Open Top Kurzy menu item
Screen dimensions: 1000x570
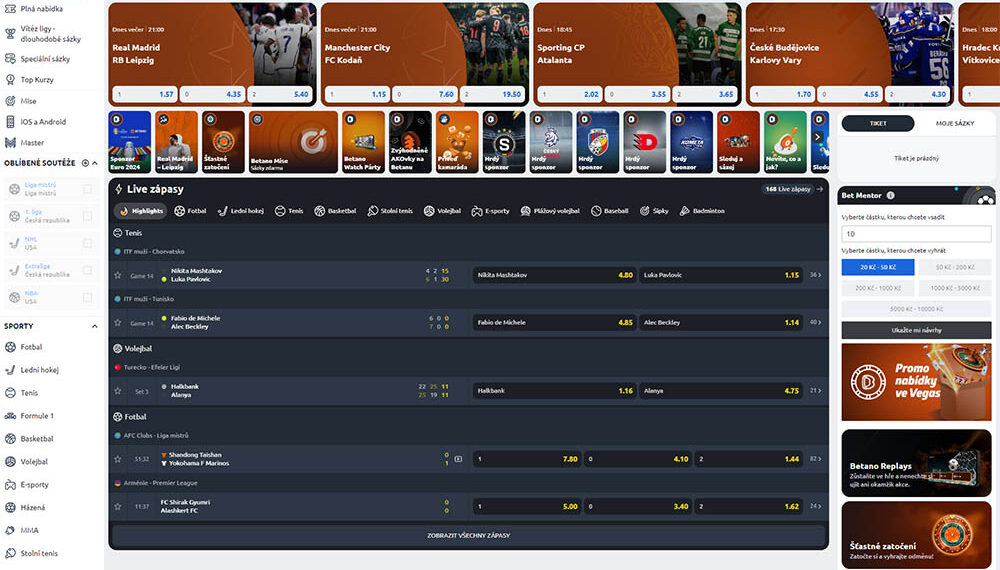36,80
